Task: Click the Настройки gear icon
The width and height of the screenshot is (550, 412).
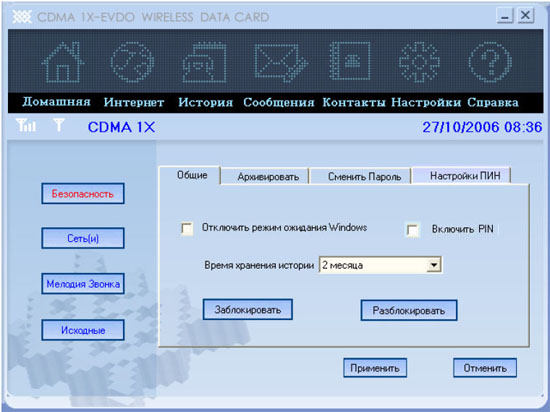Action: 419,62
